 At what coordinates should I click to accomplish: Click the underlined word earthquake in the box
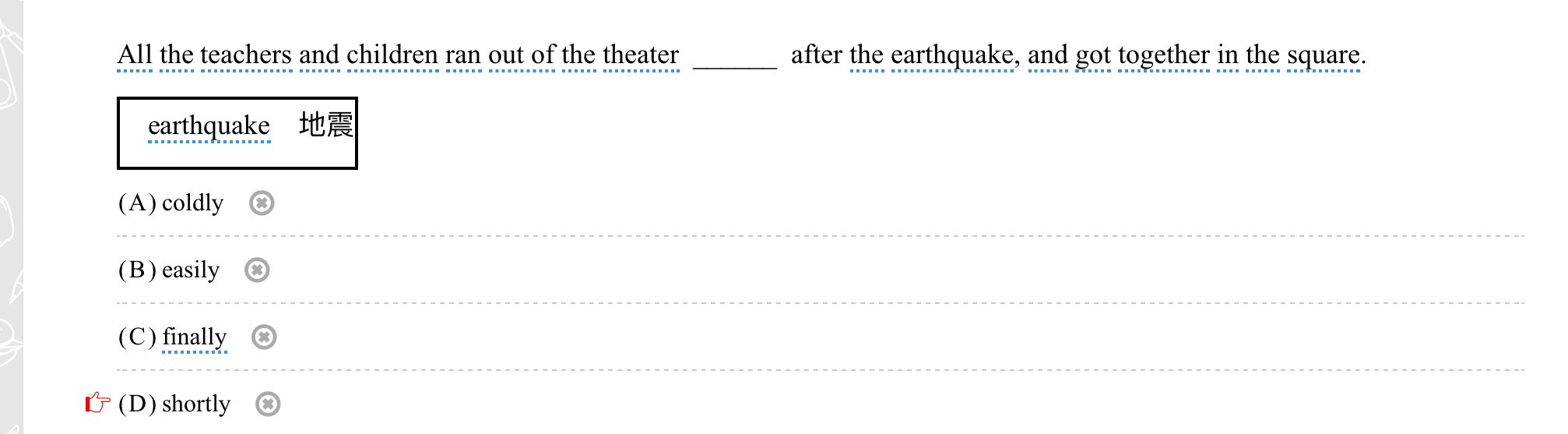tap(209, 125)
